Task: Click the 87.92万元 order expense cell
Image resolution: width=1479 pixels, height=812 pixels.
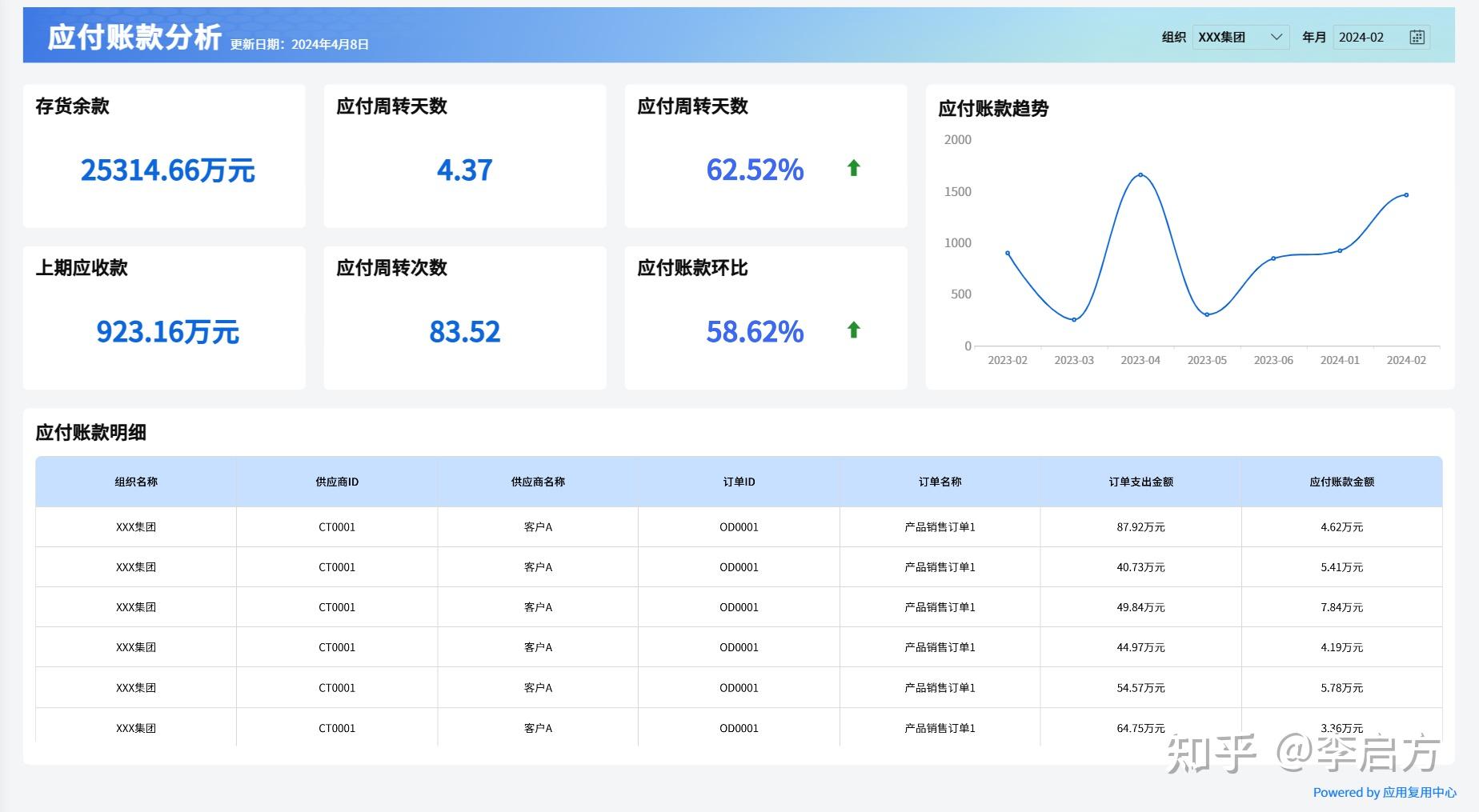Action: [1140, 527]
